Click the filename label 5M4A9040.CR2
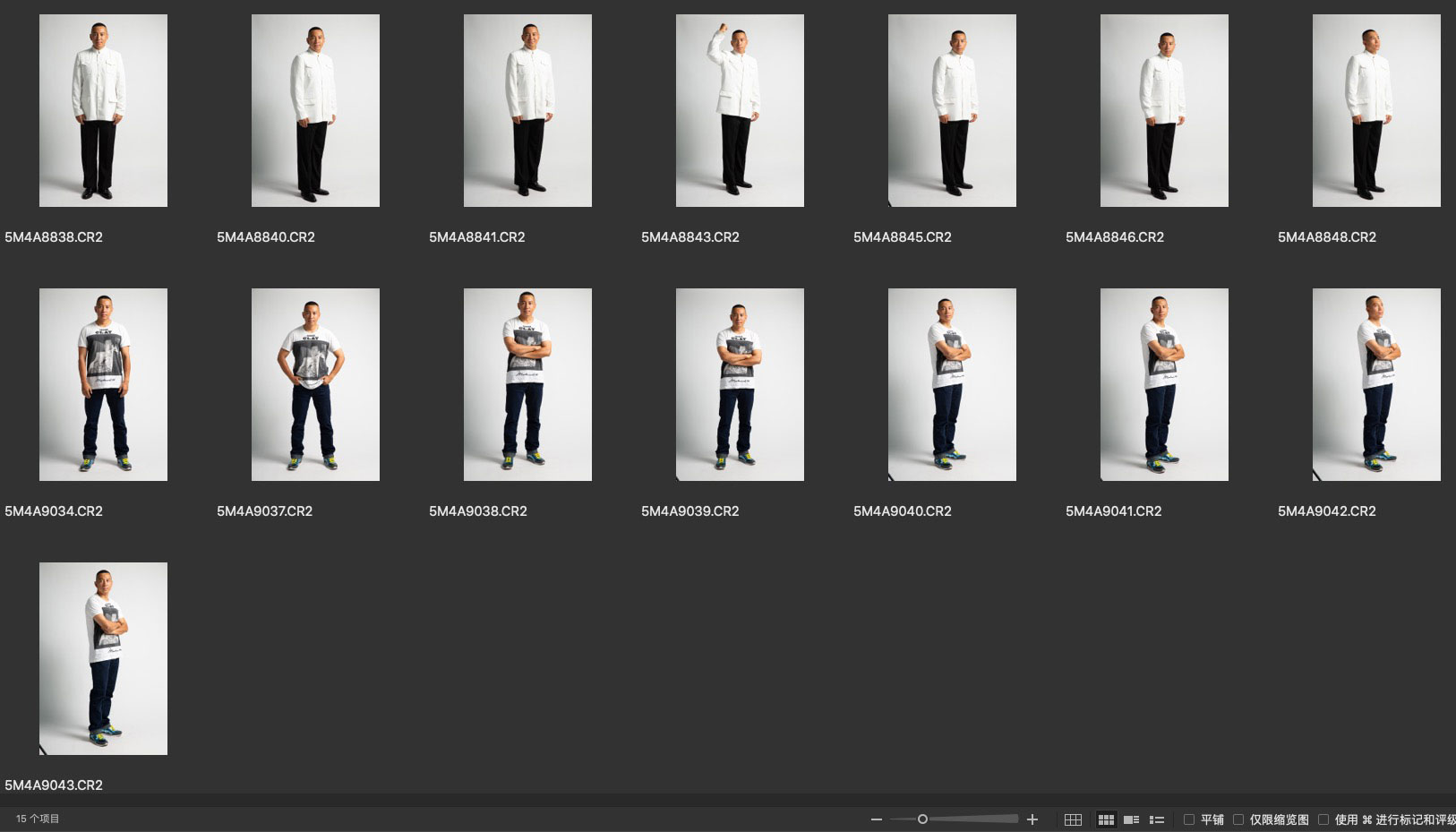 coord(902,511)
